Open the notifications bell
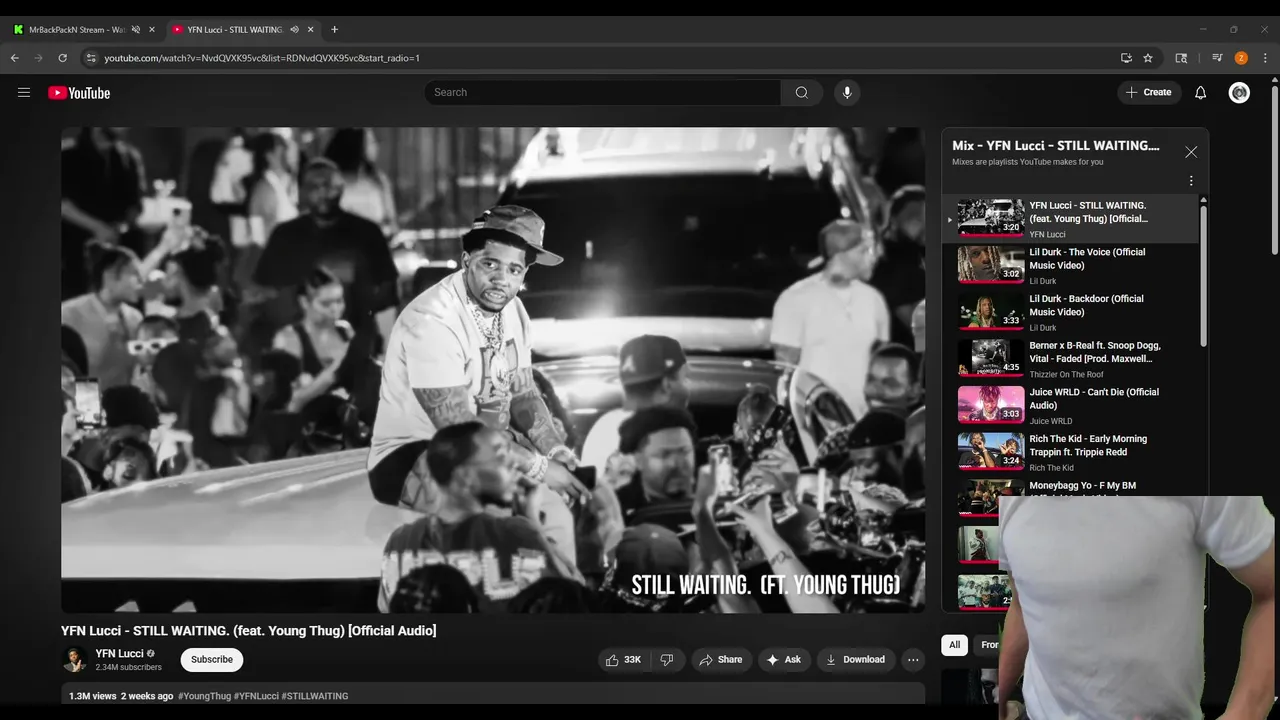This screenshot has height=720, width=1280. (1200, 92)
